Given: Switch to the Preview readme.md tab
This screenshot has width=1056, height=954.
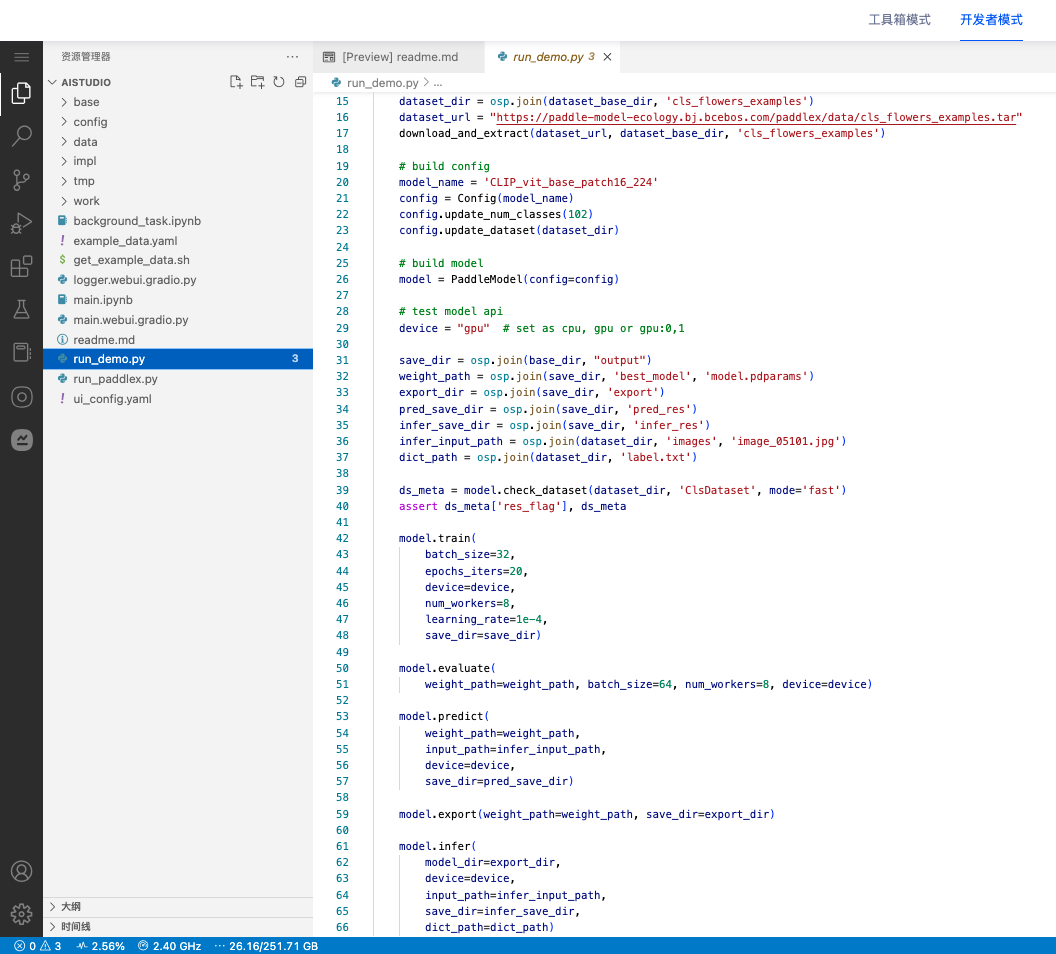Looking at the screenshot, I should click(x=399, y=57).
